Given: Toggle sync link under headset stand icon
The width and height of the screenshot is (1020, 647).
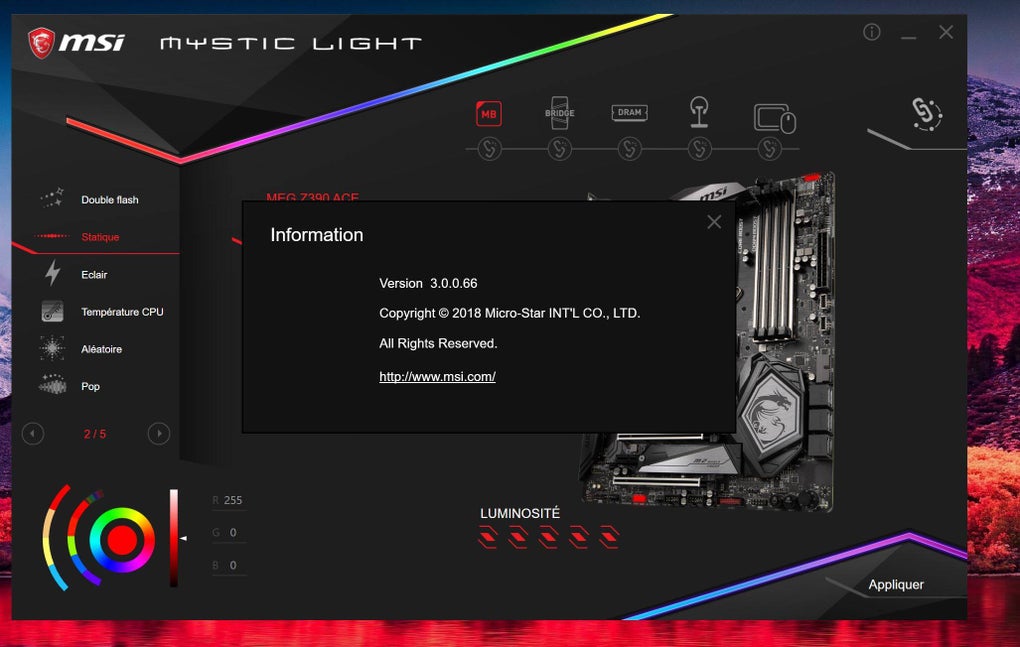Looking at the screenshot, I should (x=699, y=149).
